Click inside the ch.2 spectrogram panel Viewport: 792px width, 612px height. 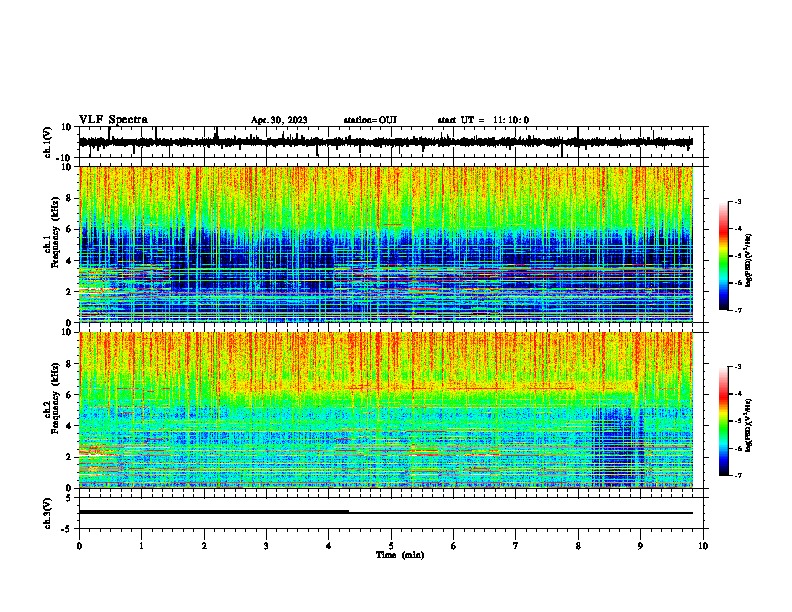click(386, 410)
